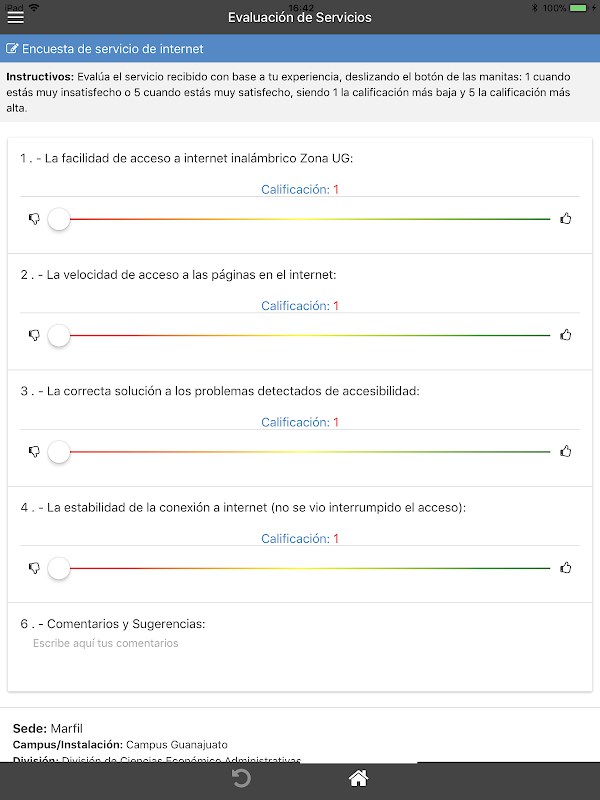Screen dimensions: 600x800
Task: Open the hamburger menu
Action: coord(16,17)
